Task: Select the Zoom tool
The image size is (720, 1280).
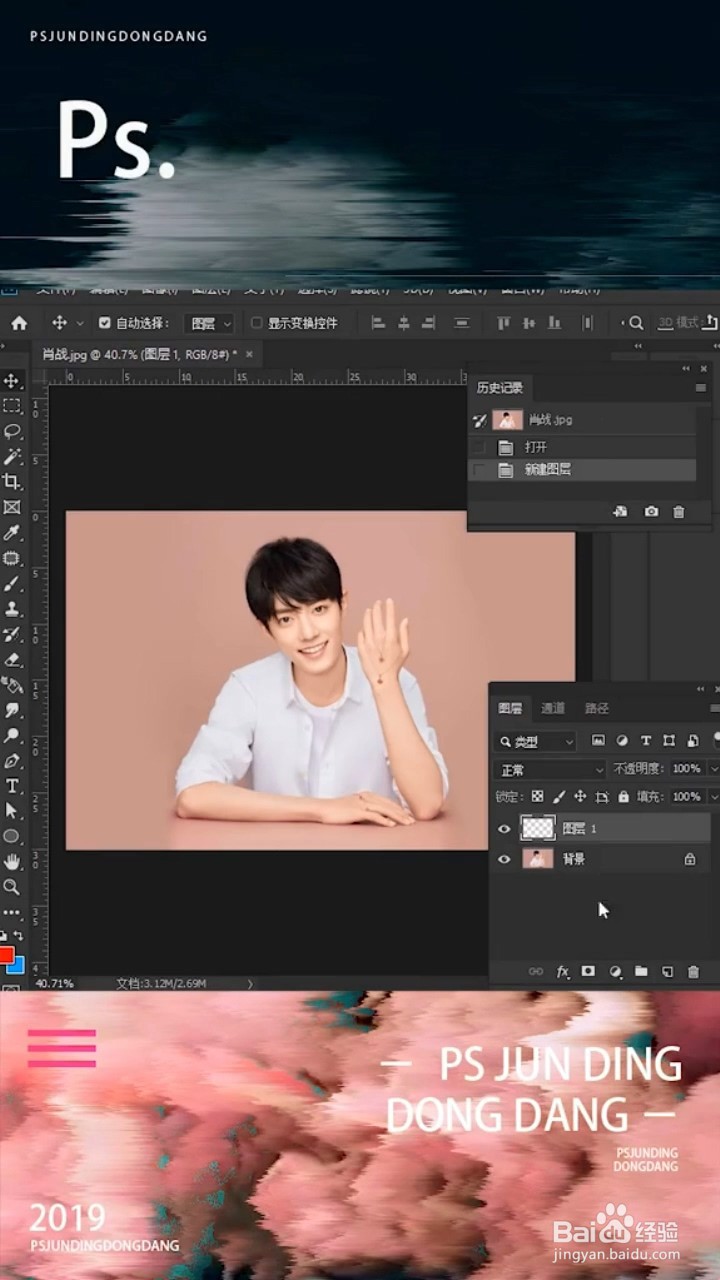Action: (x=12, y=887)
